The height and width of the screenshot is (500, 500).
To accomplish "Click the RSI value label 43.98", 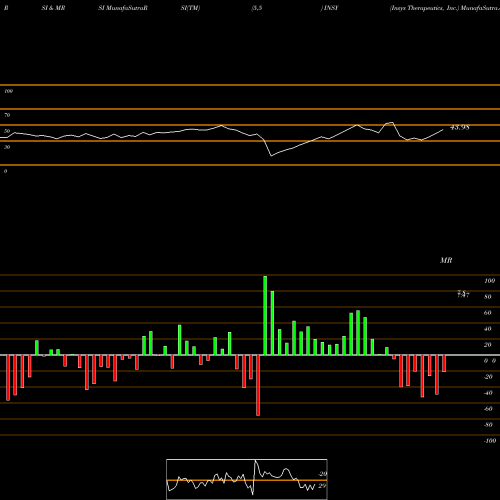I will pyautogui.click(x=460, y=127).
